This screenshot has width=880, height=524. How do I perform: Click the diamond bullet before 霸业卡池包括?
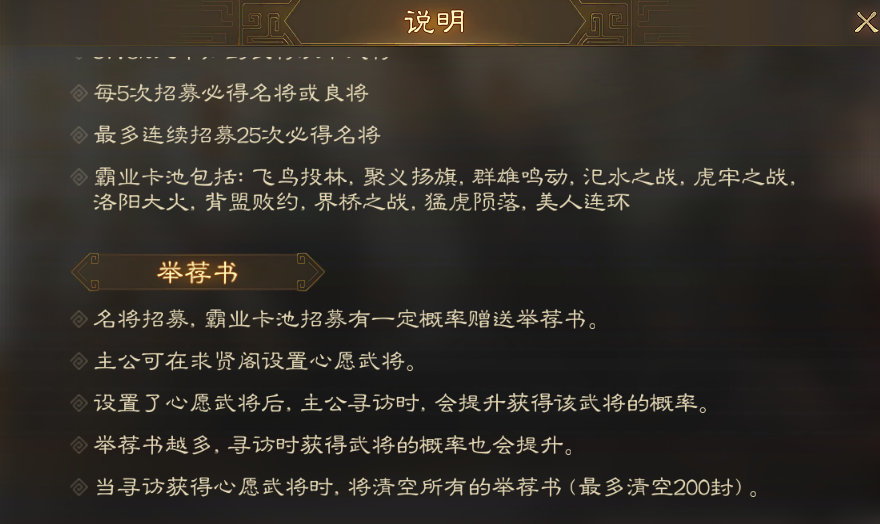(79, 177)
